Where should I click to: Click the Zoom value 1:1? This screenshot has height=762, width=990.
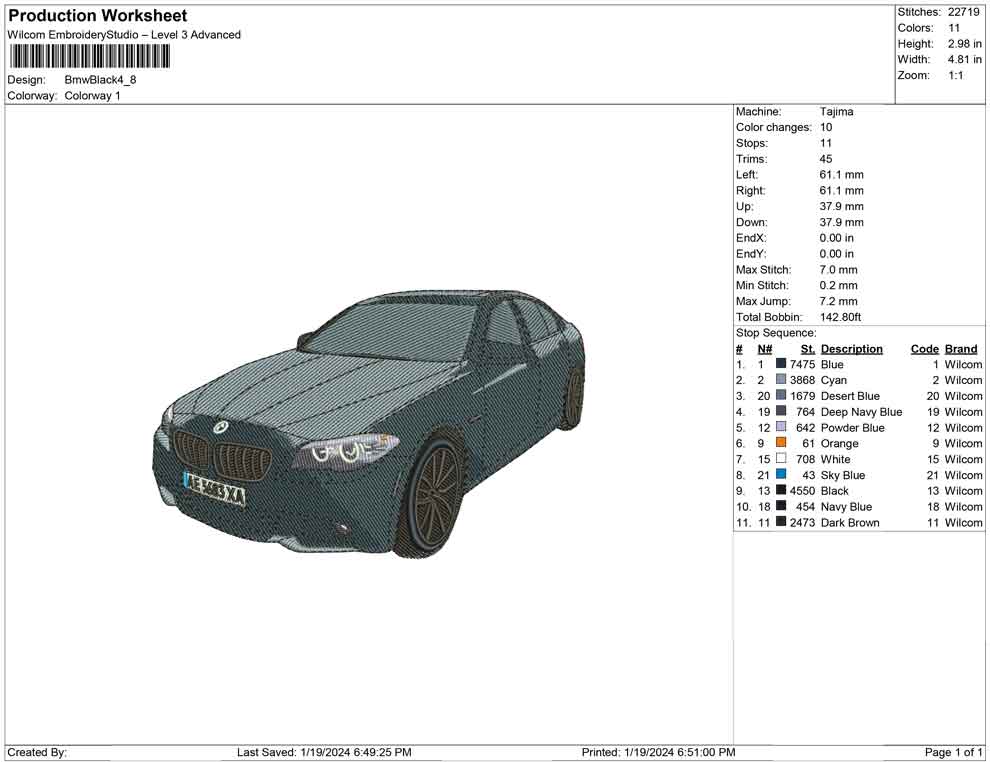click(955, 75)
